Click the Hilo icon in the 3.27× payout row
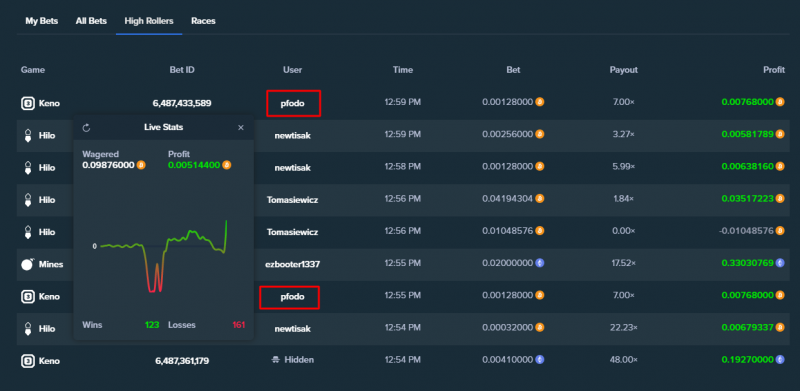This screenshot has width=800, height=391. coord(27,135)
